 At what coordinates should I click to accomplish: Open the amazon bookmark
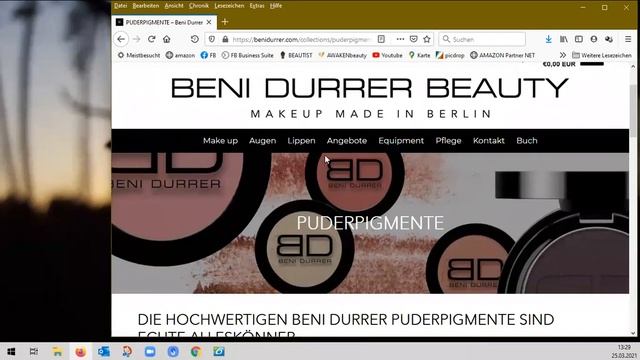(180, 55)
